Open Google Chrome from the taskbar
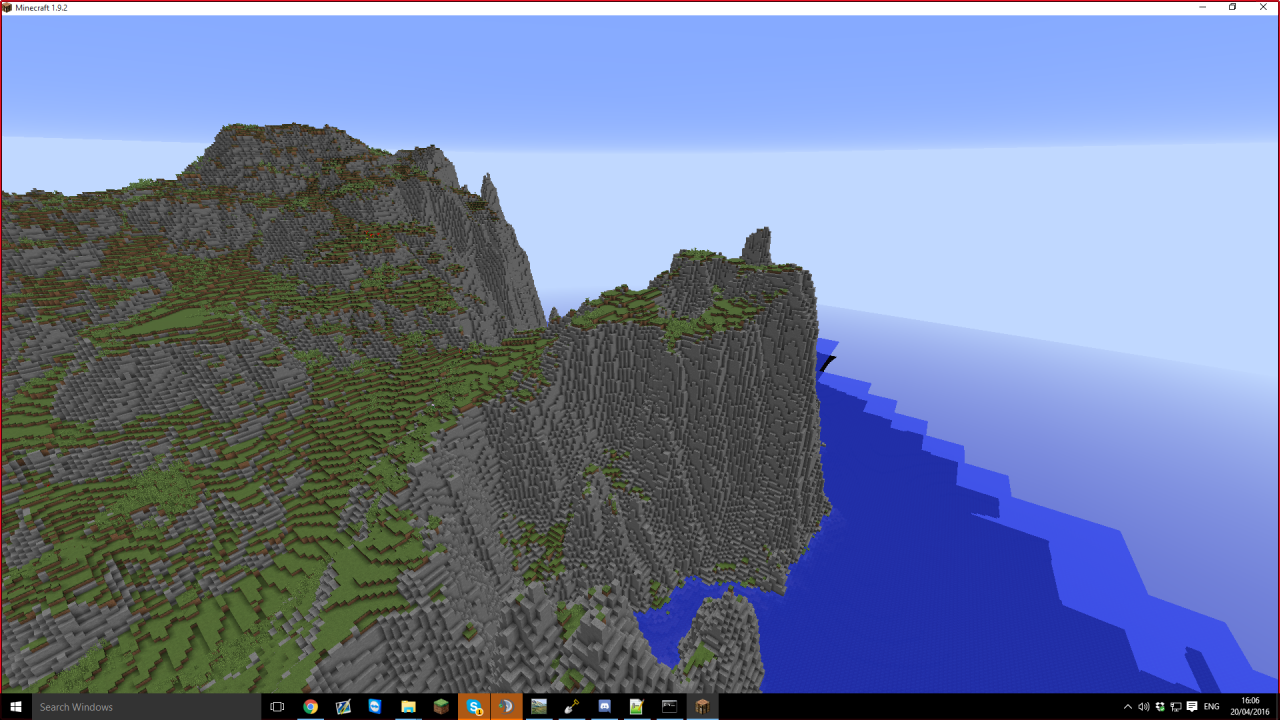Viewport: 1280px width, 720px height. click(x=310, y=707)
